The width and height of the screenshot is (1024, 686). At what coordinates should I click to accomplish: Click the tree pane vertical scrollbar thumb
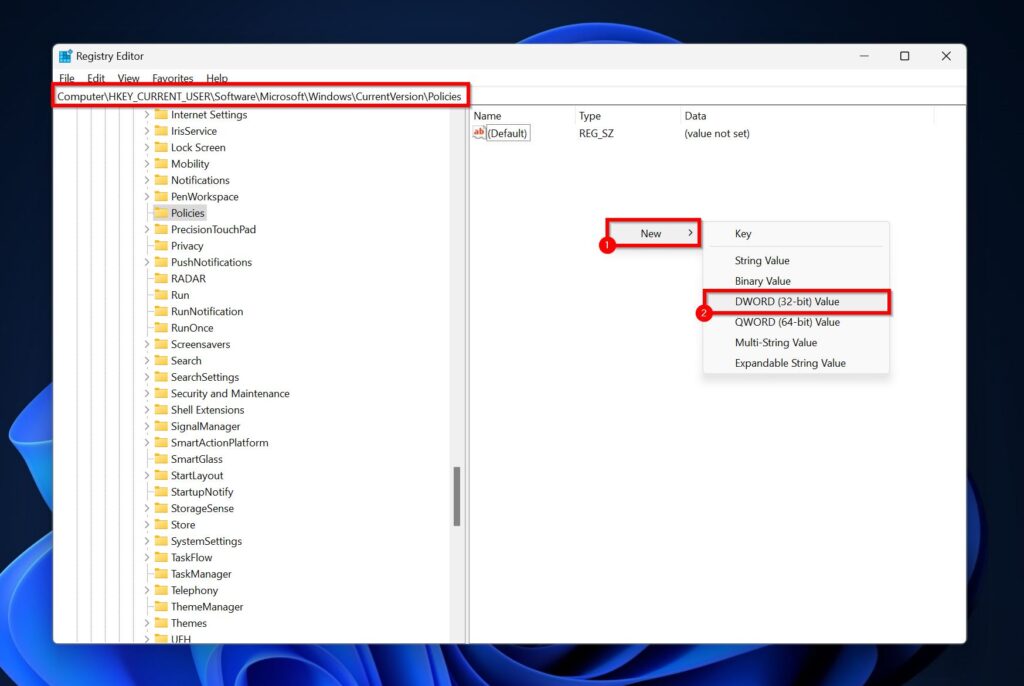457,496
